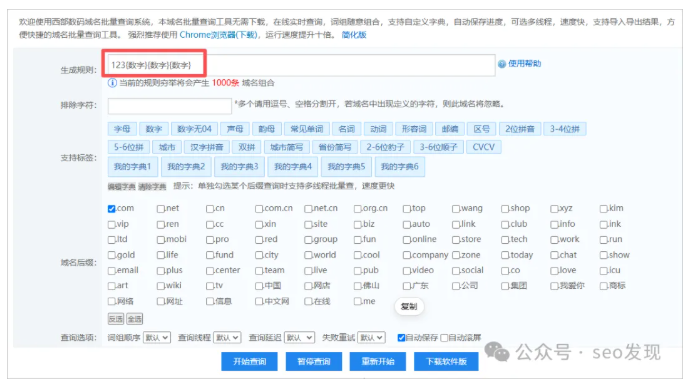Screen dimensions: 689x386
Task: Add the 双拼 tag
Action: tap(247, 147)
